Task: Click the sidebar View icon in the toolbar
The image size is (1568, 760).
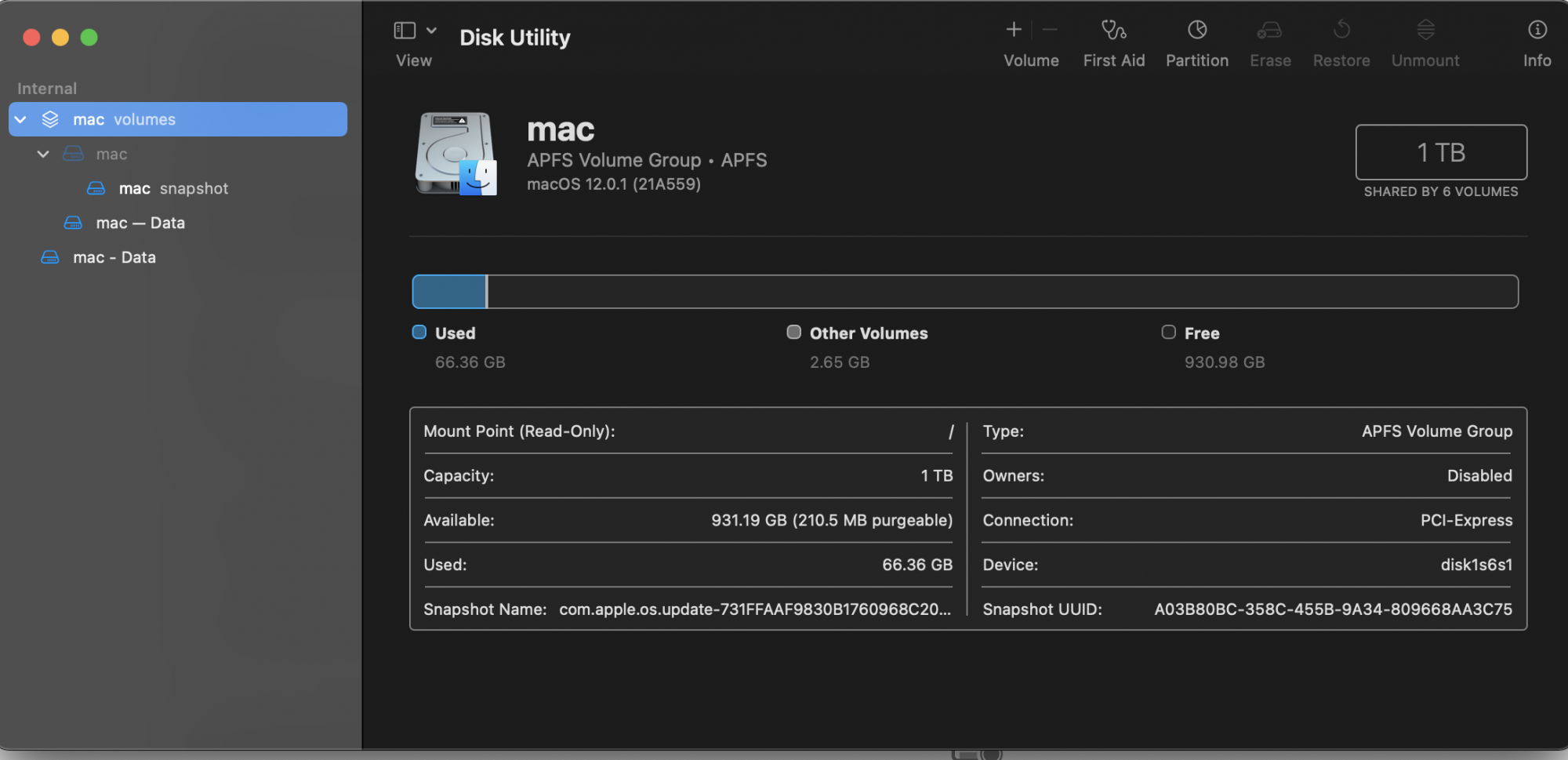Action: [405, 31]
